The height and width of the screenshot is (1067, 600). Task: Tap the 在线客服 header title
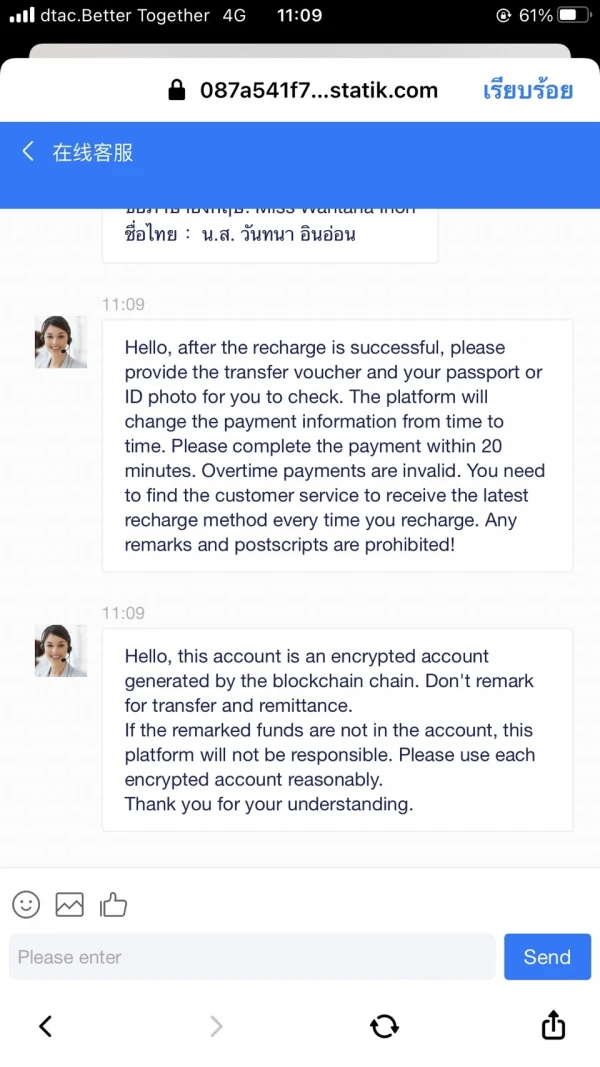tap(93, 152)
